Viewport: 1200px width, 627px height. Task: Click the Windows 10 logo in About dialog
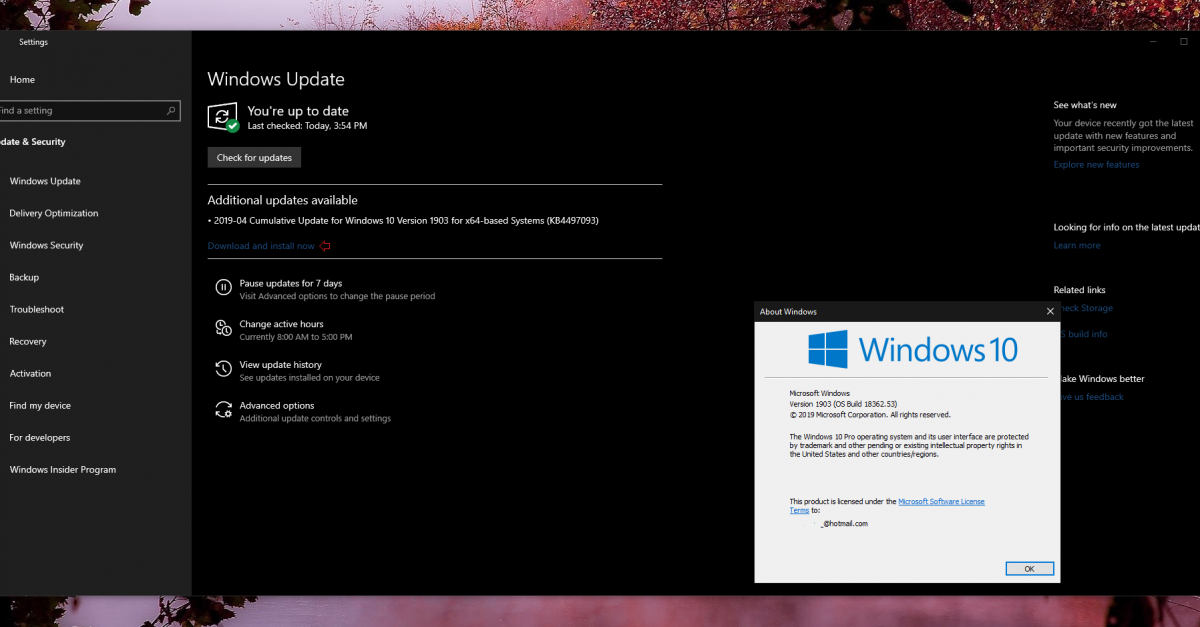tap(912, 349)
